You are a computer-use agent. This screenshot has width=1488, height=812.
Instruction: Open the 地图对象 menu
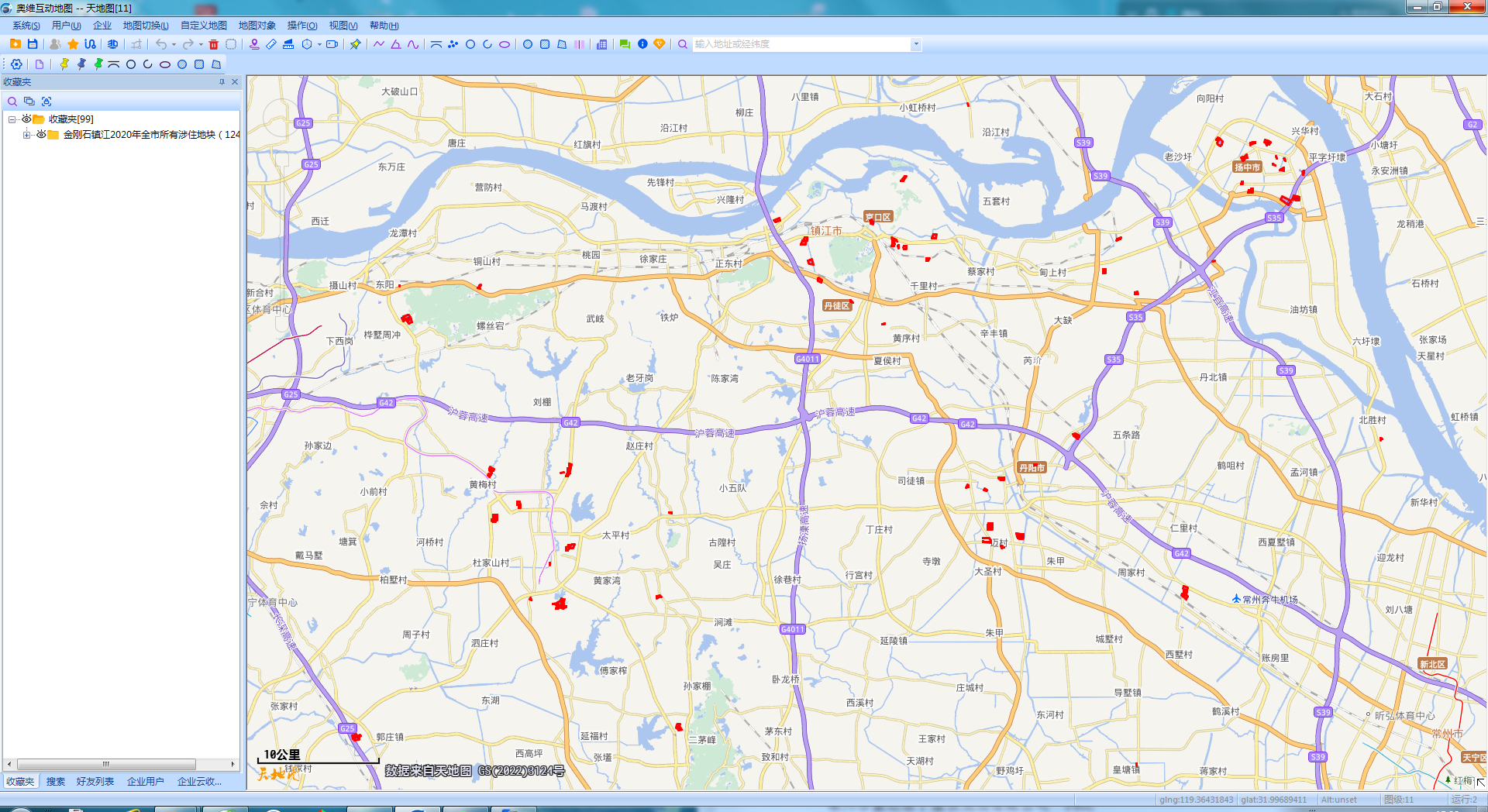click(257, 26)
